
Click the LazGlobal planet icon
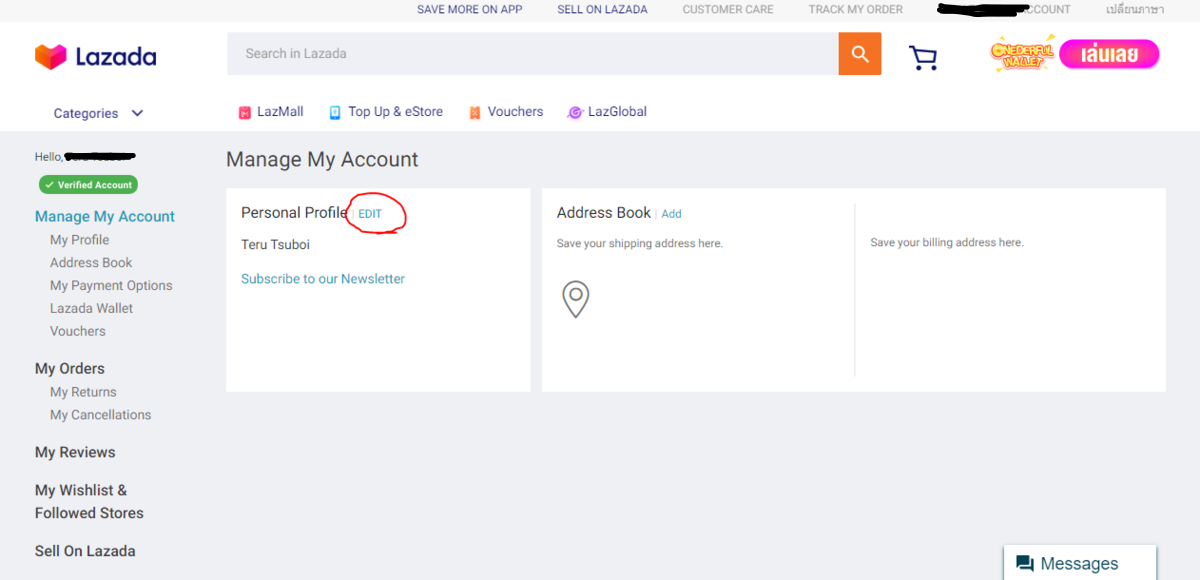click(x=575, y=113)
